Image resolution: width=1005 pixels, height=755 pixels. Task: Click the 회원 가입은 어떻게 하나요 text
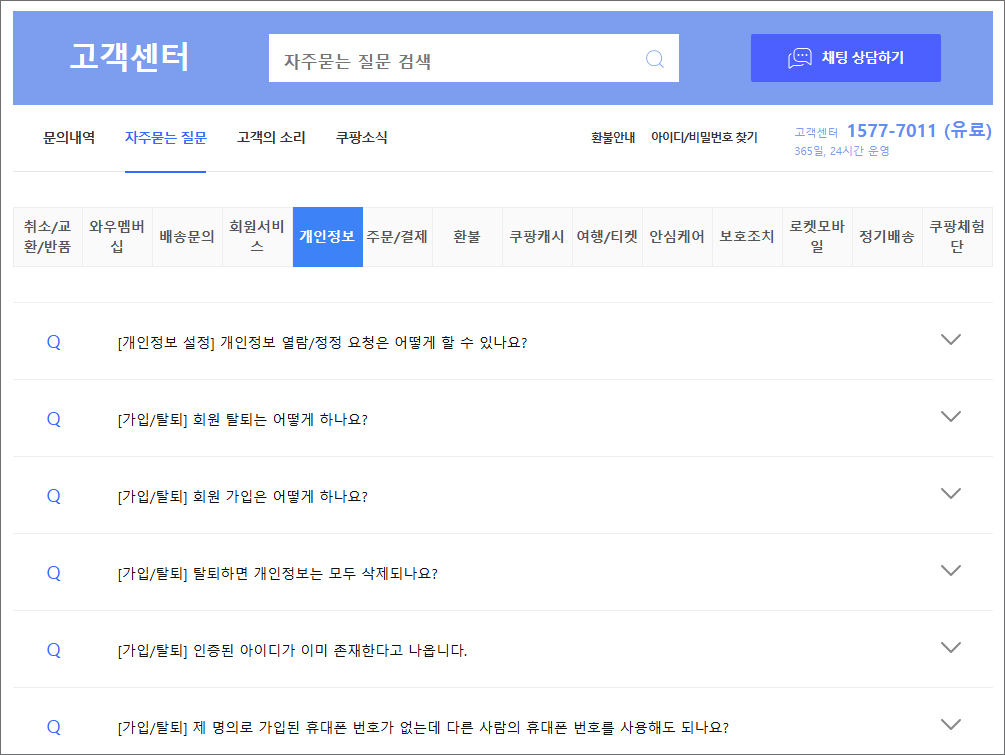click(x=242, y=496)
